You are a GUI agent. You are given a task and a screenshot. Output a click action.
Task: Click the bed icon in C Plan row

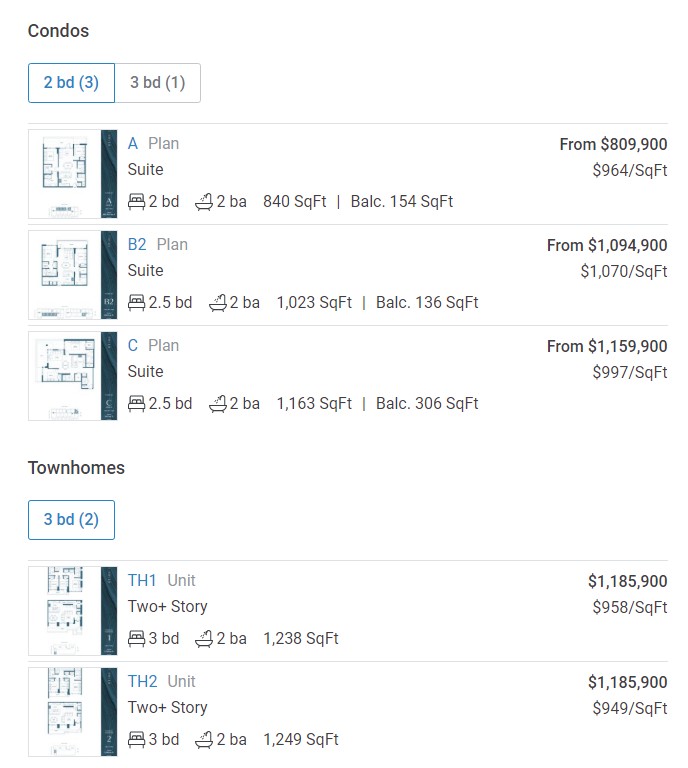point(137,403)
